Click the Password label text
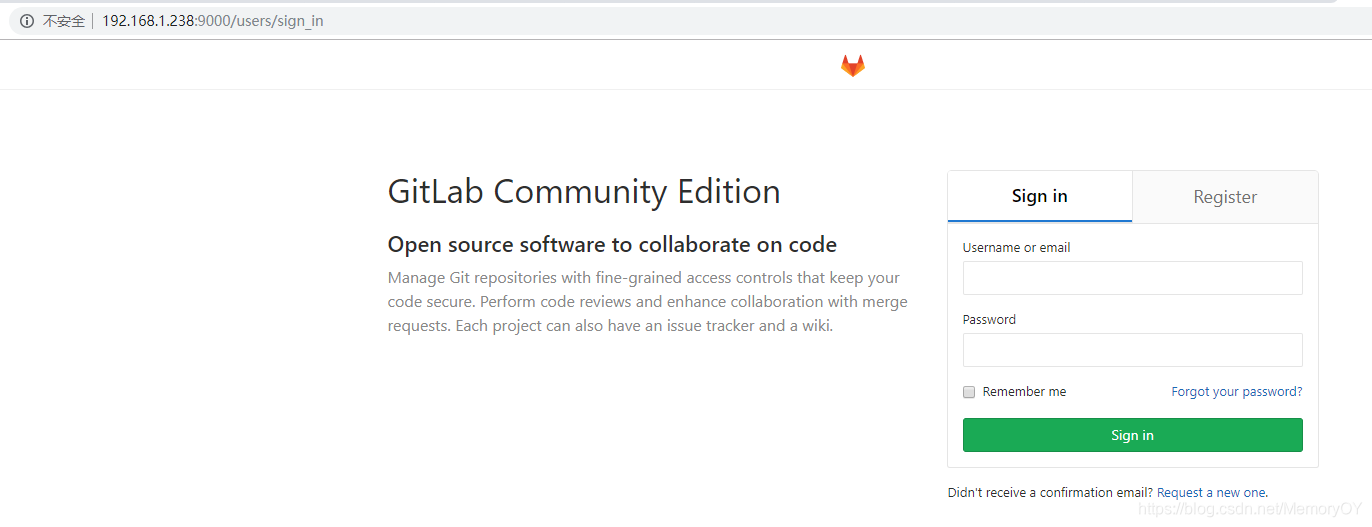 989,320
